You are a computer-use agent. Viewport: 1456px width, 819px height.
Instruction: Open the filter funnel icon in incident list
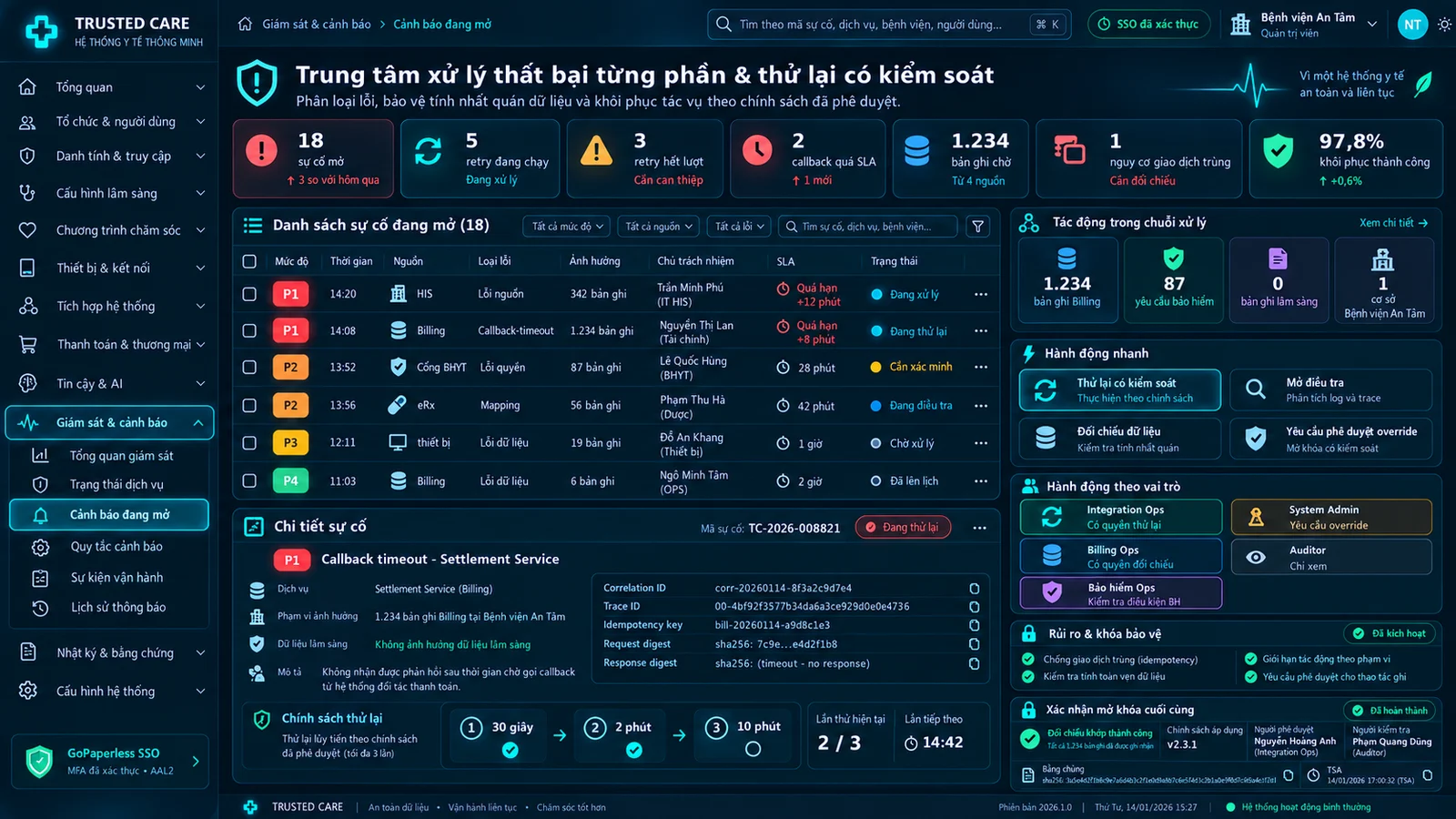pos(978,227)
